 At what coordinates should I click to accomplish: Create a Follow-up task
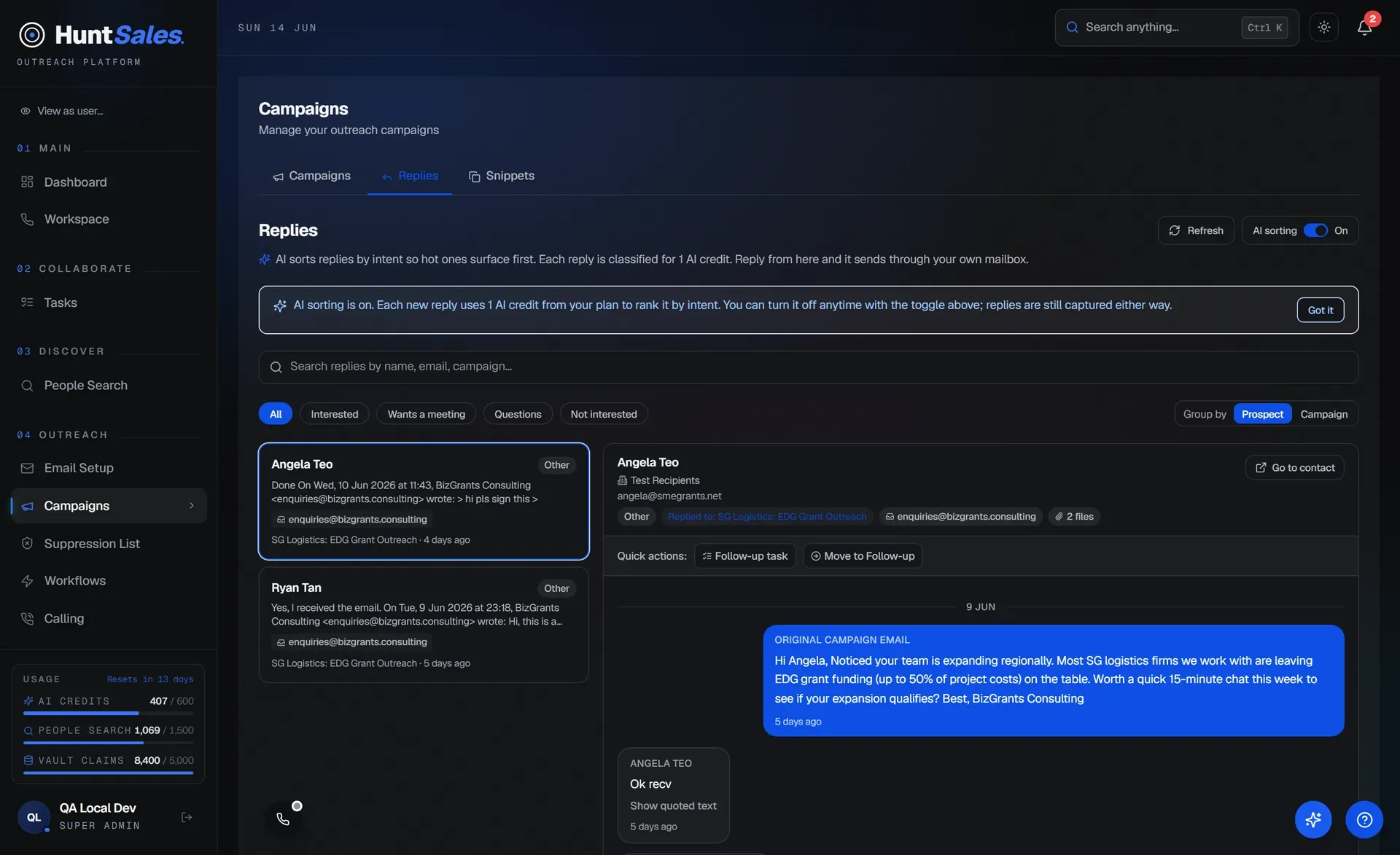click(x=744, y=556)
